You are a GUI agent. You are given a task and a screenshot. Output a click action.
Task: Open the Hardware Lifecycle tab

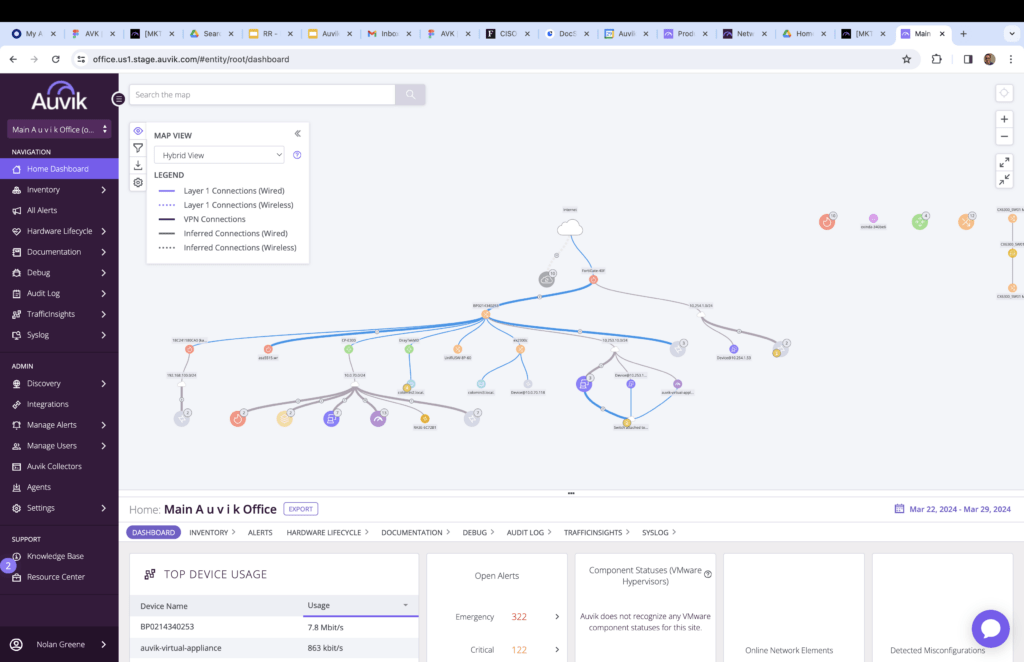327,533
